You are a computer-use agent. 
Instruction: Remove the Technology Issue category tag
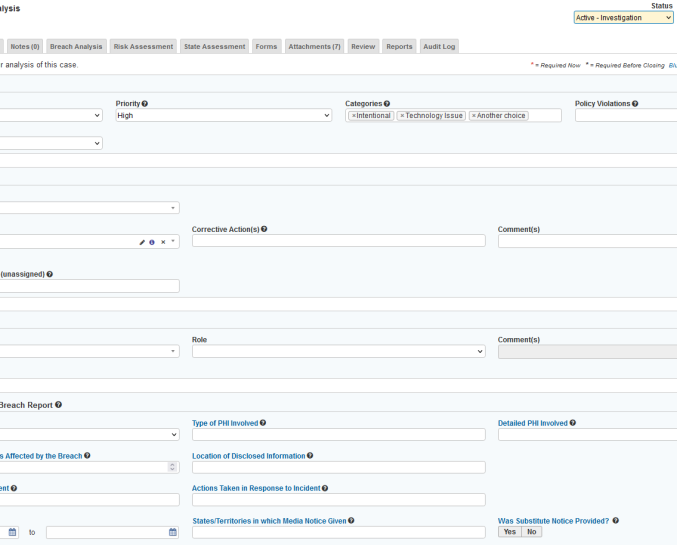(402, 116)
